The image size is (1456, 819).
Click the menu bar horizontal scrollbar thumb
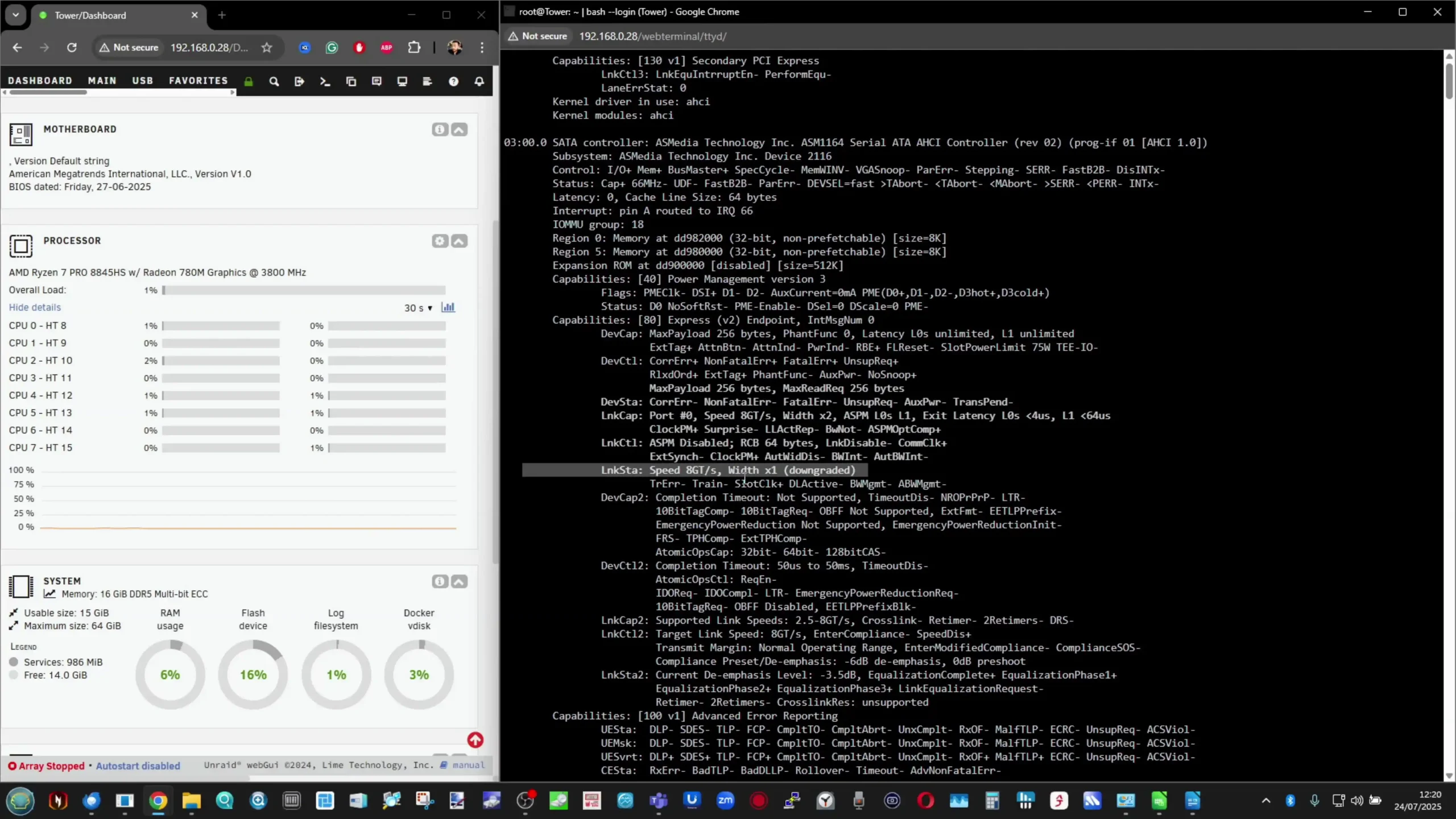point(48,92)
